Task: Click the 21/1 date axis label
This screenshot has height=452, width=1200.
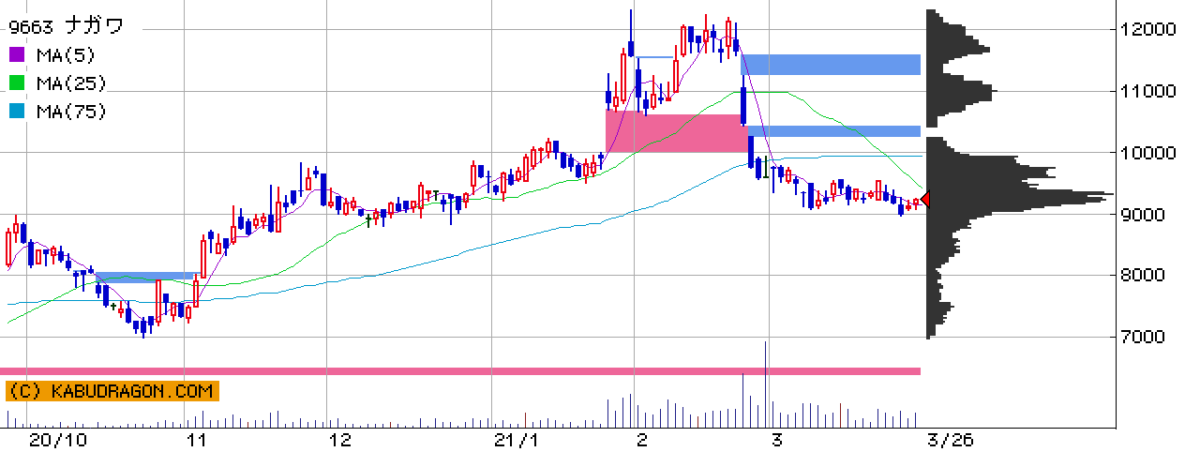Action: 515,440
